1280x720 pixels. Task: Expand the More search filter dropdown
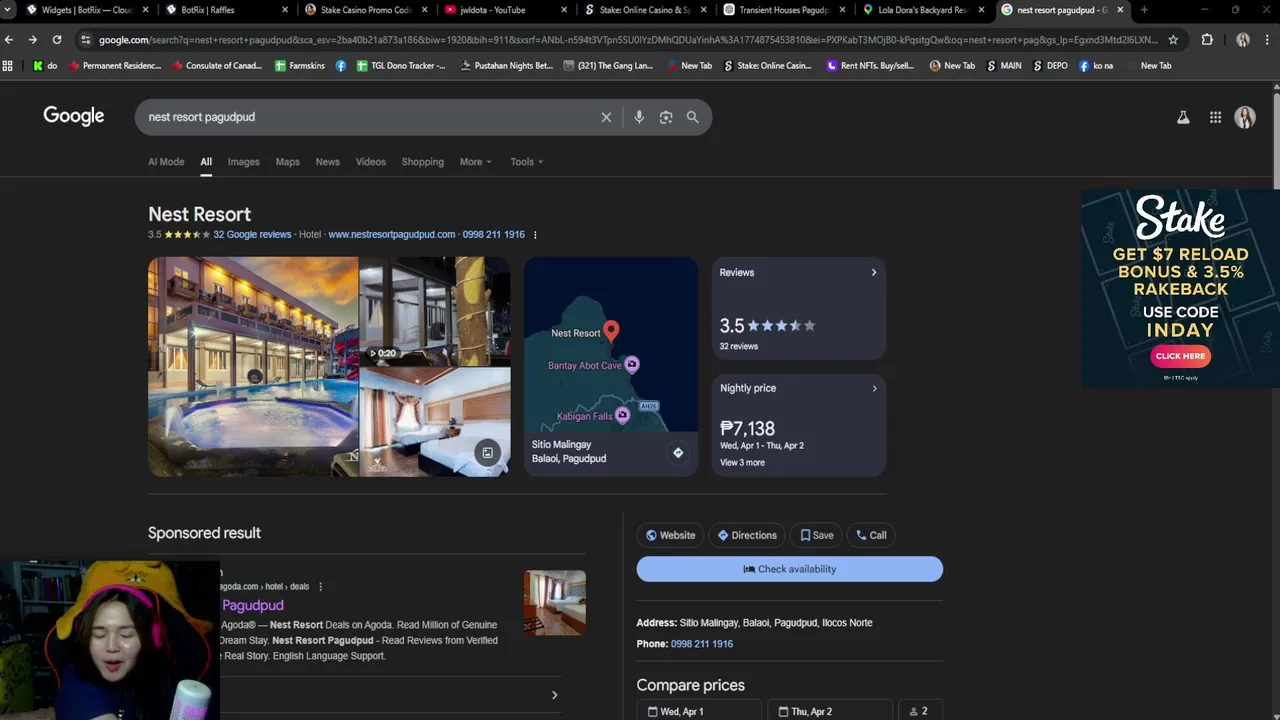[x=476, y=162]
